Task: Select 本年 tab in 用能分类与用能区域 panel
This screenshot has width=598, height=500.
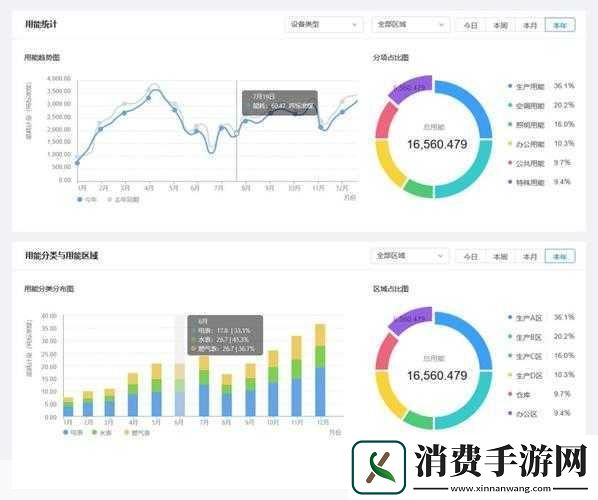Action: (560, 257)
